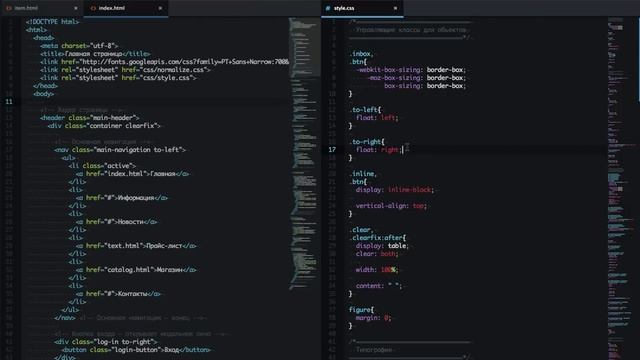Click the Новости anchor line
This screenshot has width=640, height=360.
pos(116,222)
